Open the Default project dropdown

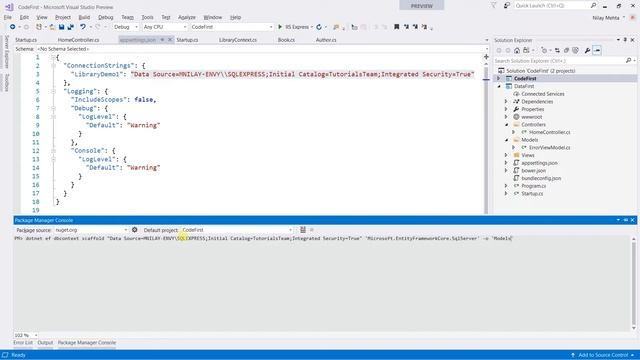237,230
